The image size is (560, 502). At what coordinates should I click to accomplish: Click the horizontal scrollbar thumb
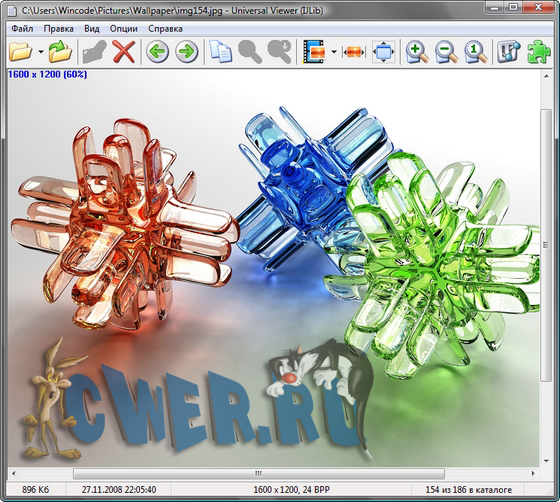click(x=259, y=474)
